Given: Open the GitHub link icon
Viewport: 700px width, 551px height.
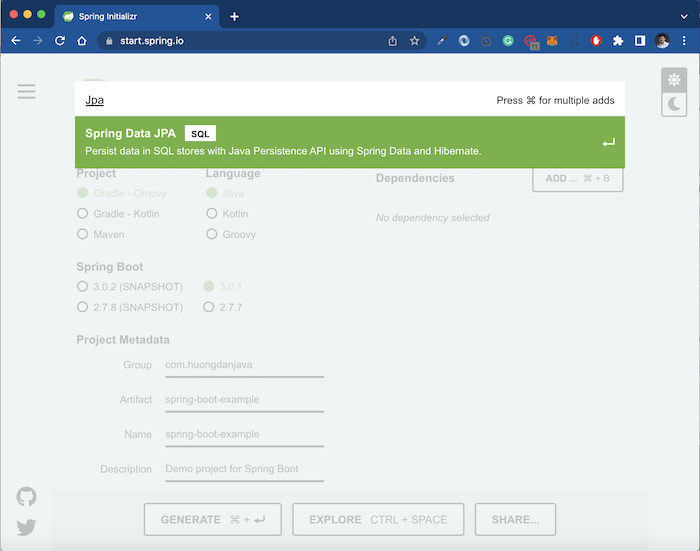Looking at the screenshot, I should [x=26, y=497].
